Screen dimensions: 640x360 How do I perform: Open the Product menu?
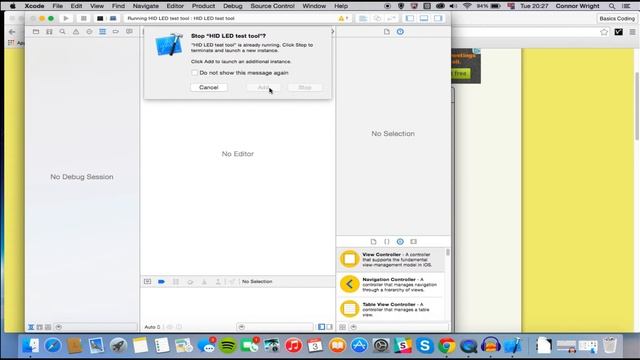203,6
